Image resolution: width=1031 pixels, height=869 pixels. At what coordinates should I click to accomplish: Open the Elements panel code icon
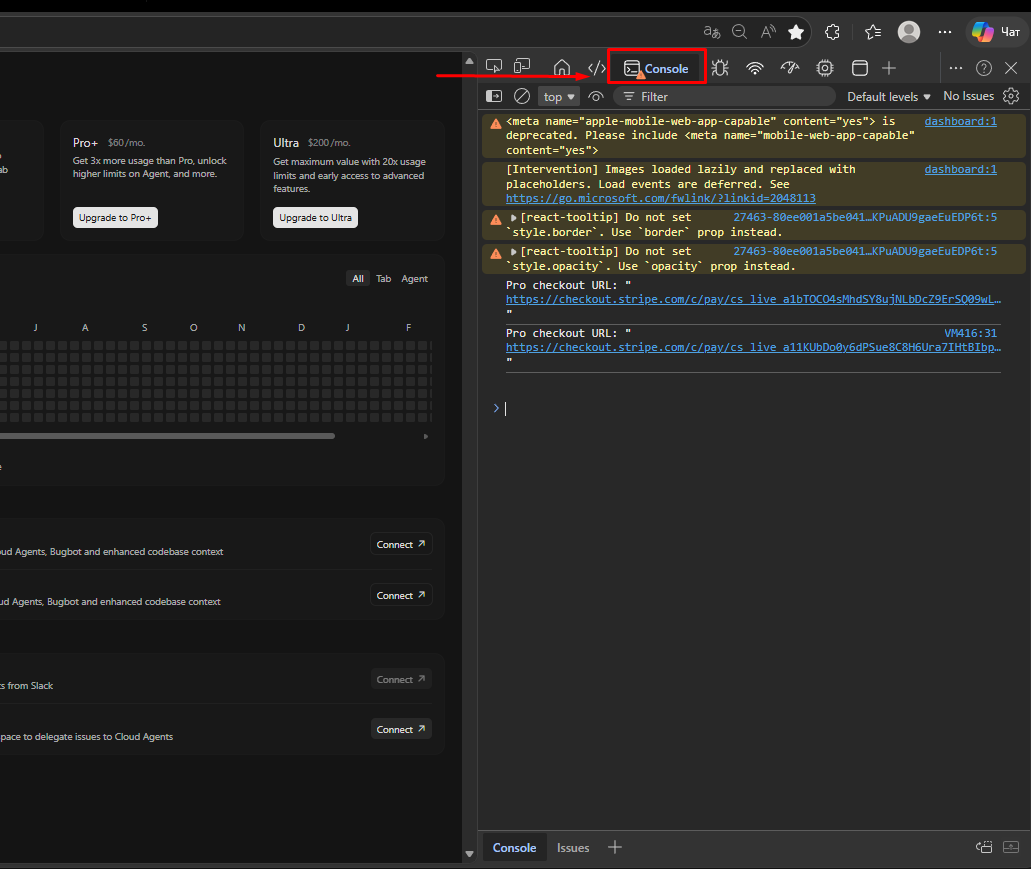[596, 68]
